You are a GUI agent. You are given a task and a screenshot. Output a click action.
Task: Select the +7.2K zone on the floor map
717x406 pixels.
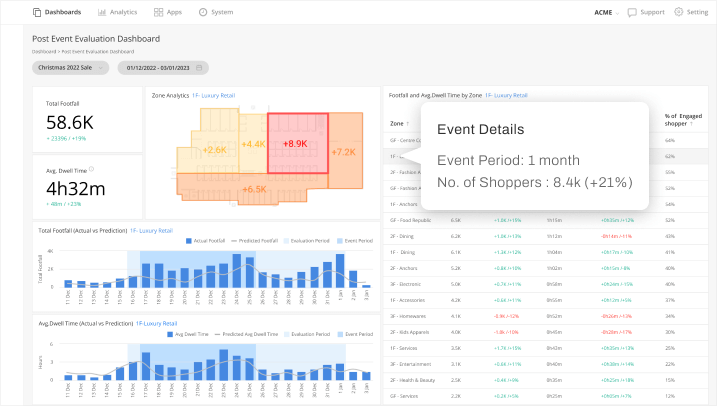[x=346, y=152]
